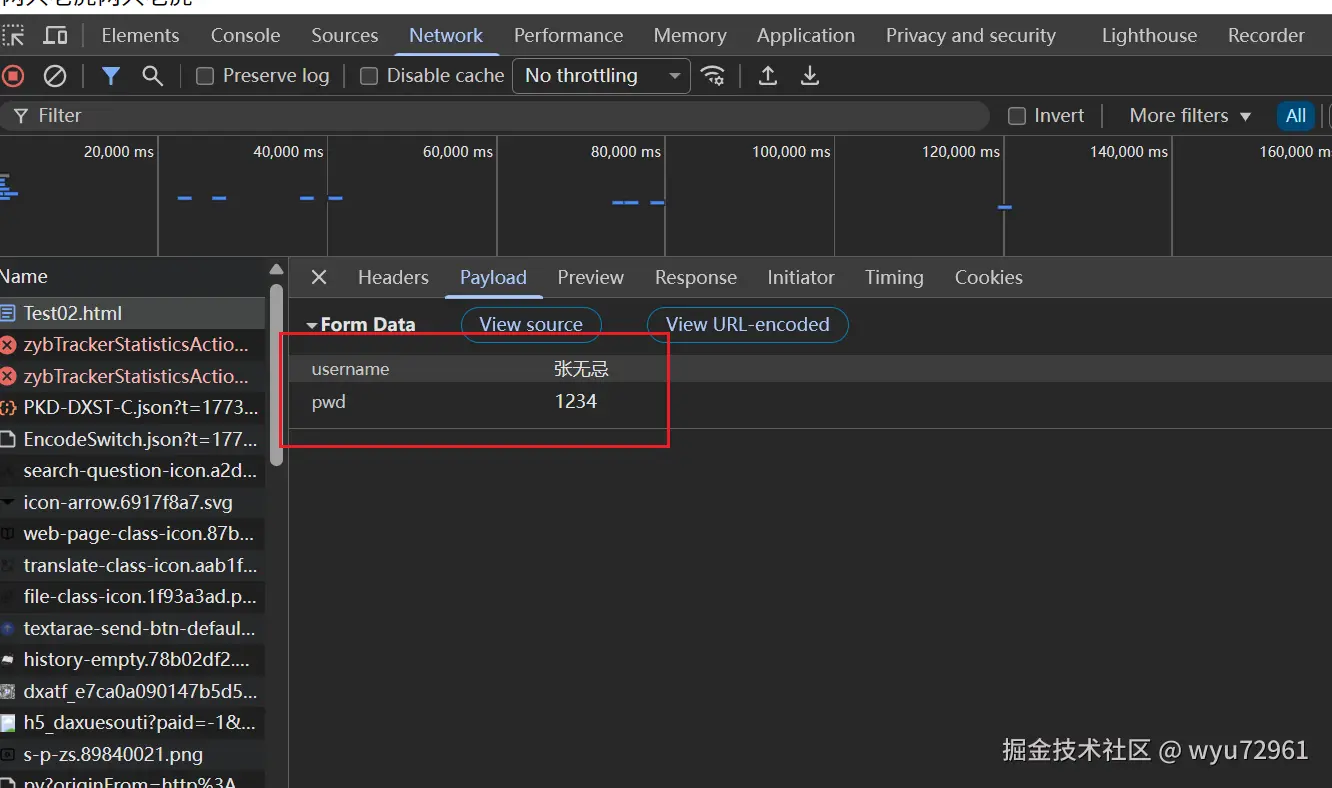Select the h5_daxuesouti request

pyautogui.click(x=132, y=723)
